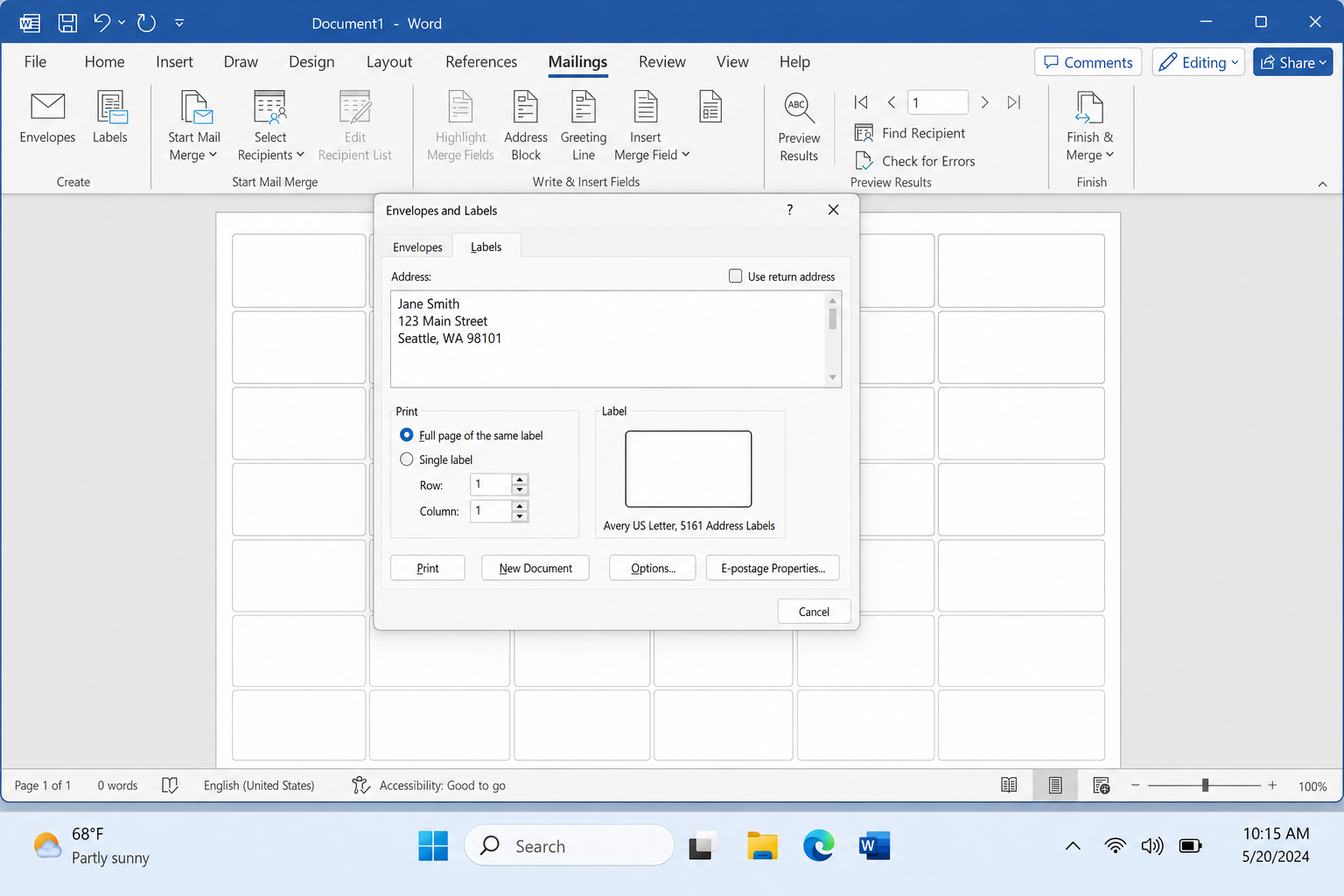Click Find Recipient
Viewport: 1344px width, 896px height.
910,133
